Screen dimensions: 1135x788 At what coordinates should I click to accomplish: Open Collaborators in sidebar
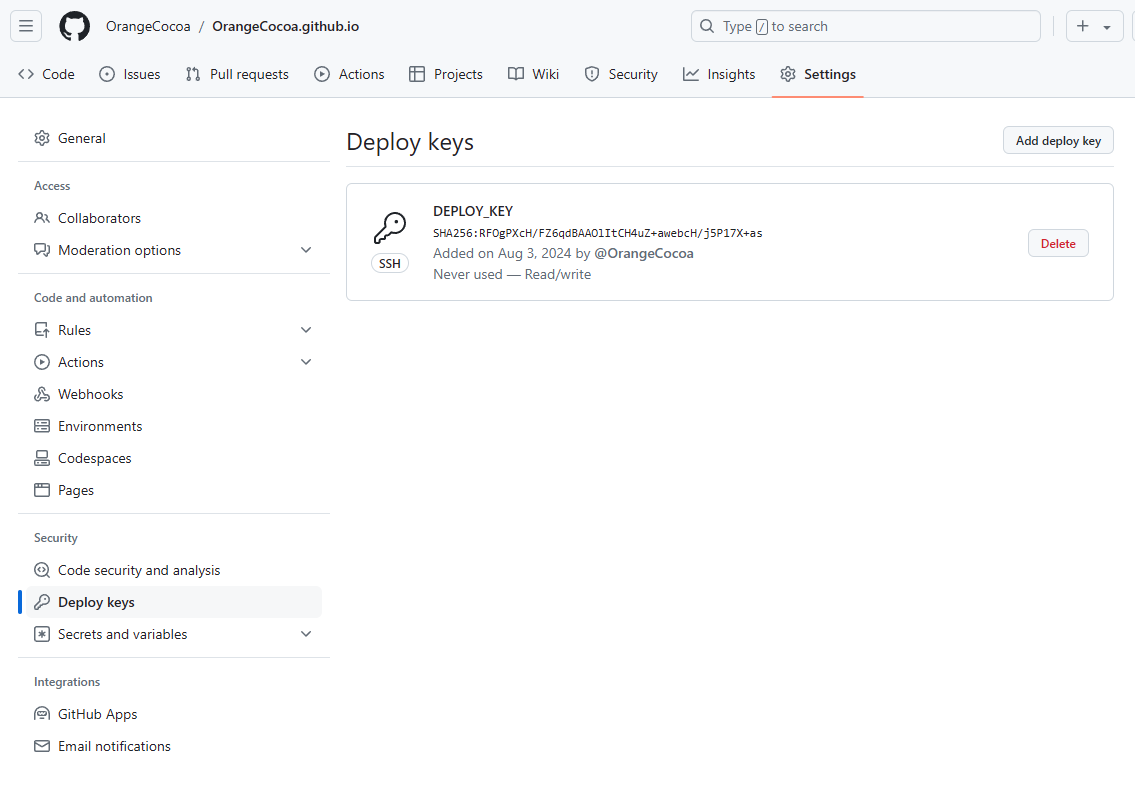(x=174, y=218)
